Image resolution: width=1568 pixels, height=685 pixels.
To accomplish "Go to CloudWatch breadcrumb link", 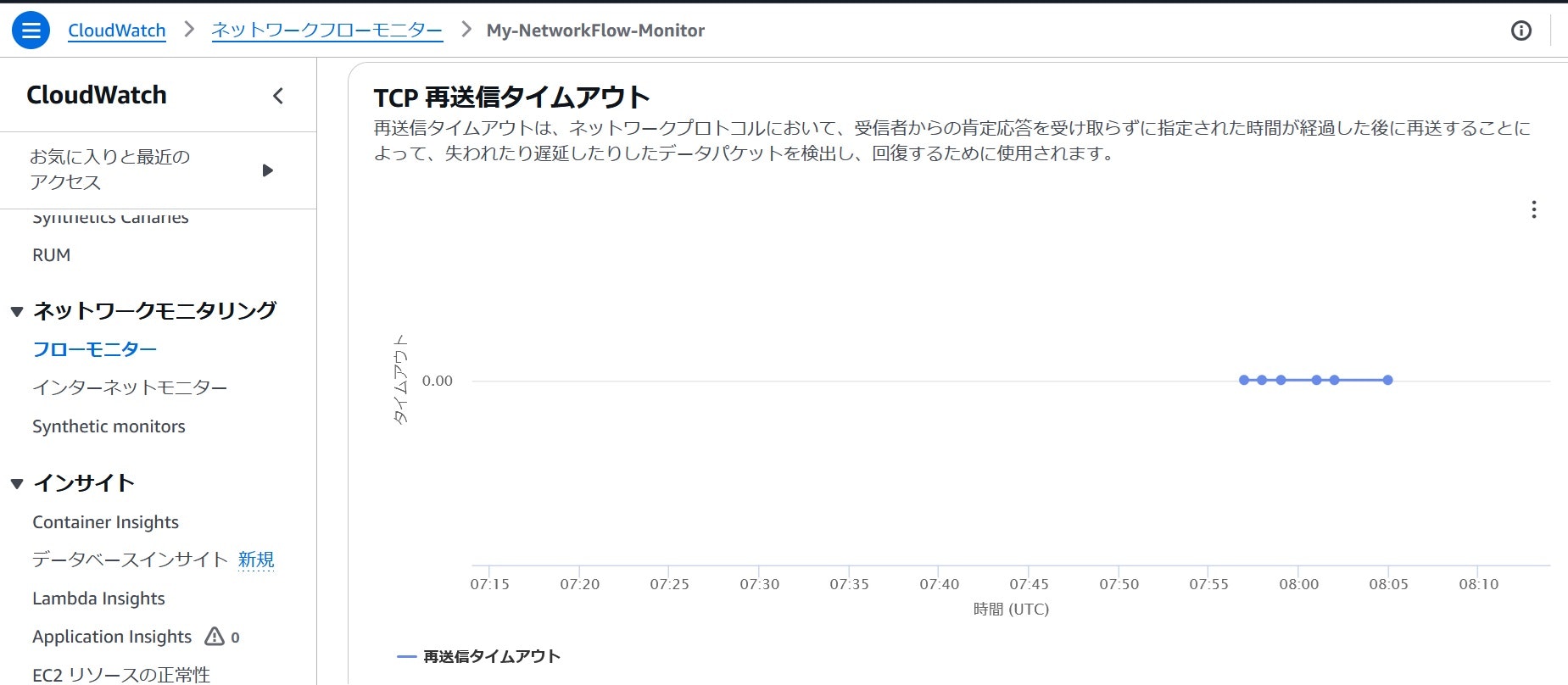I will click(117, 31).
